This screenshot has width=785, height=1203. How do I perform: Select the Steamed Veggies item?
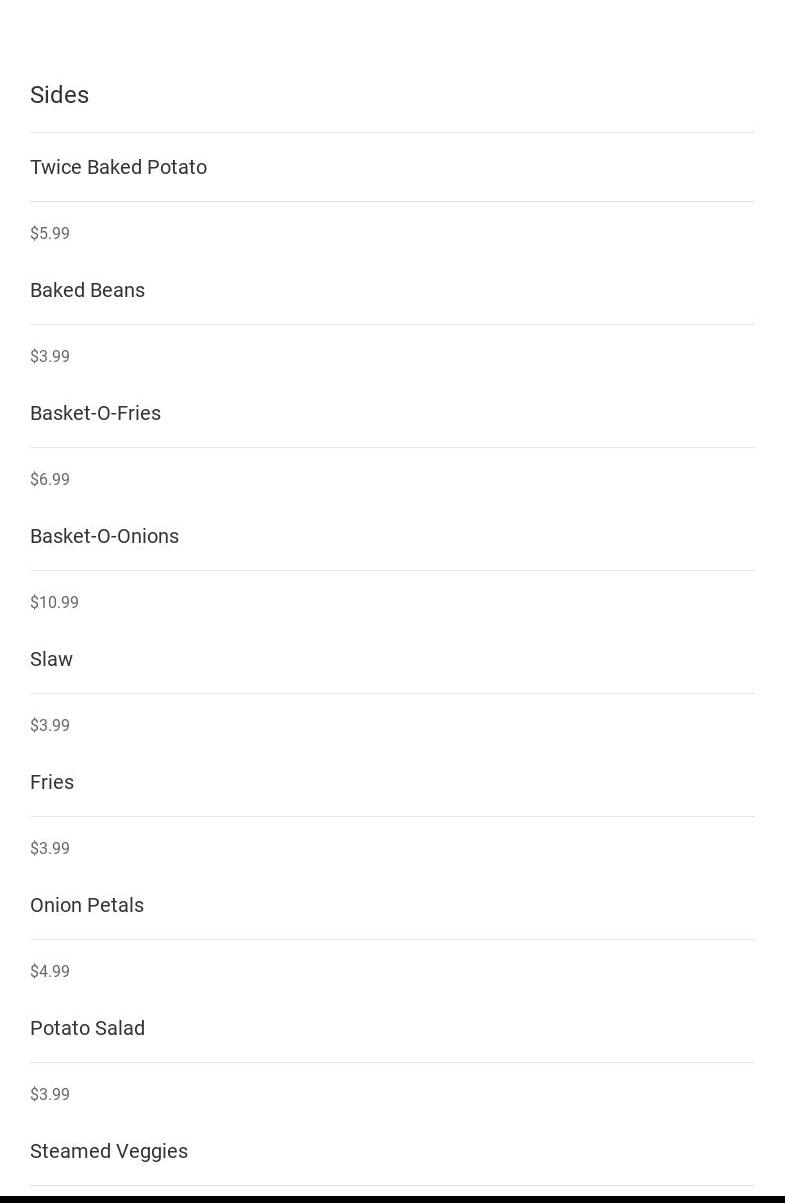pos(109,1151)
